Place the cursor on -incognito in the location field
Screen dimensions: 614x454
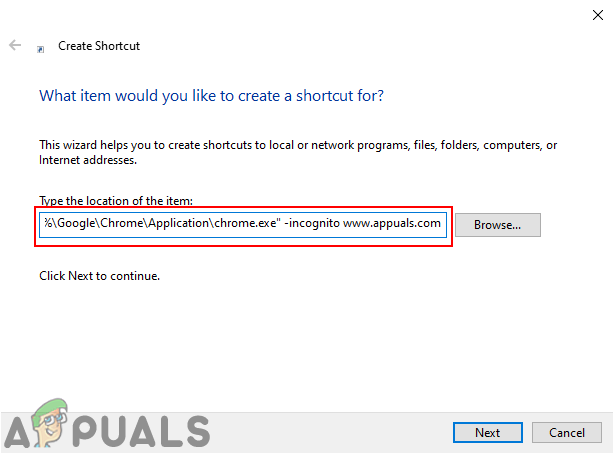(x=312, y=223)
